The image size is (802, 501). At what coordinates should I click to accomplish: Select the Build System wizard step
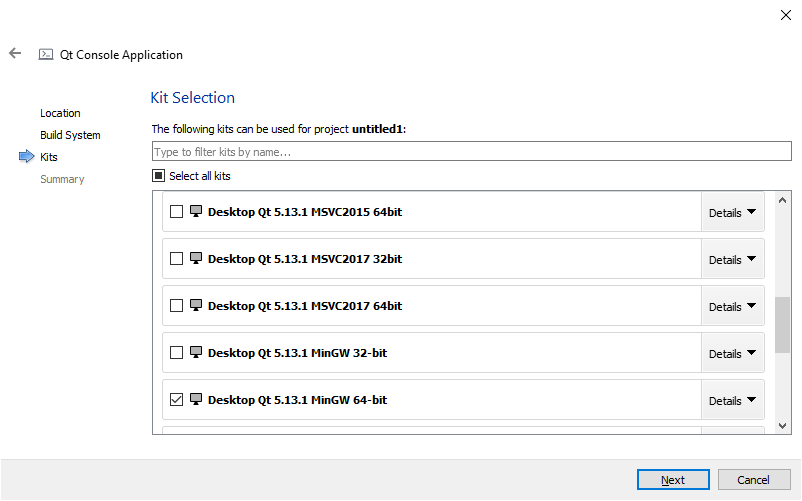coord(70,135)
